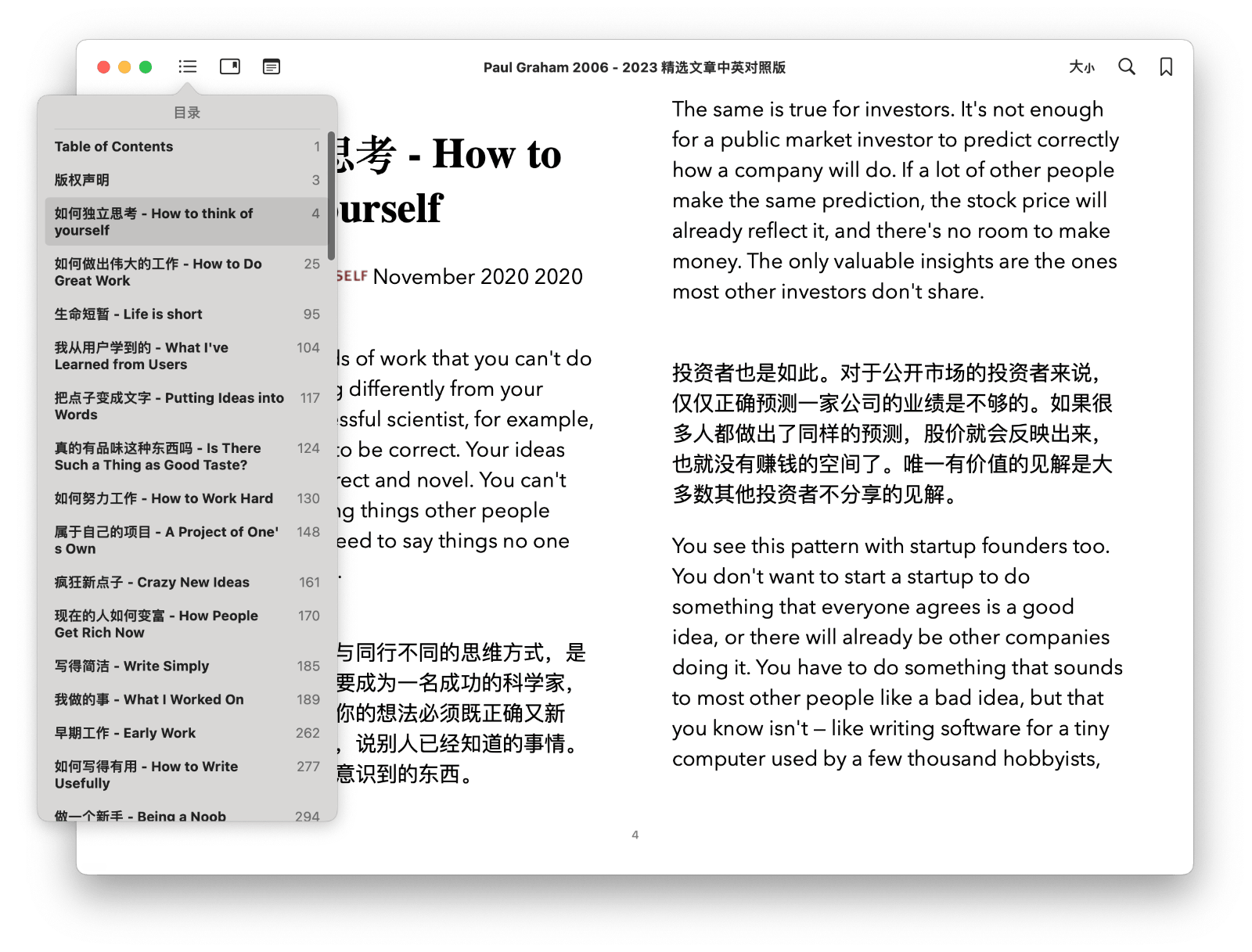Open "How to Do Great Work" chapter
Viewport: 1252px width, 952px height.
pos(156,272)
